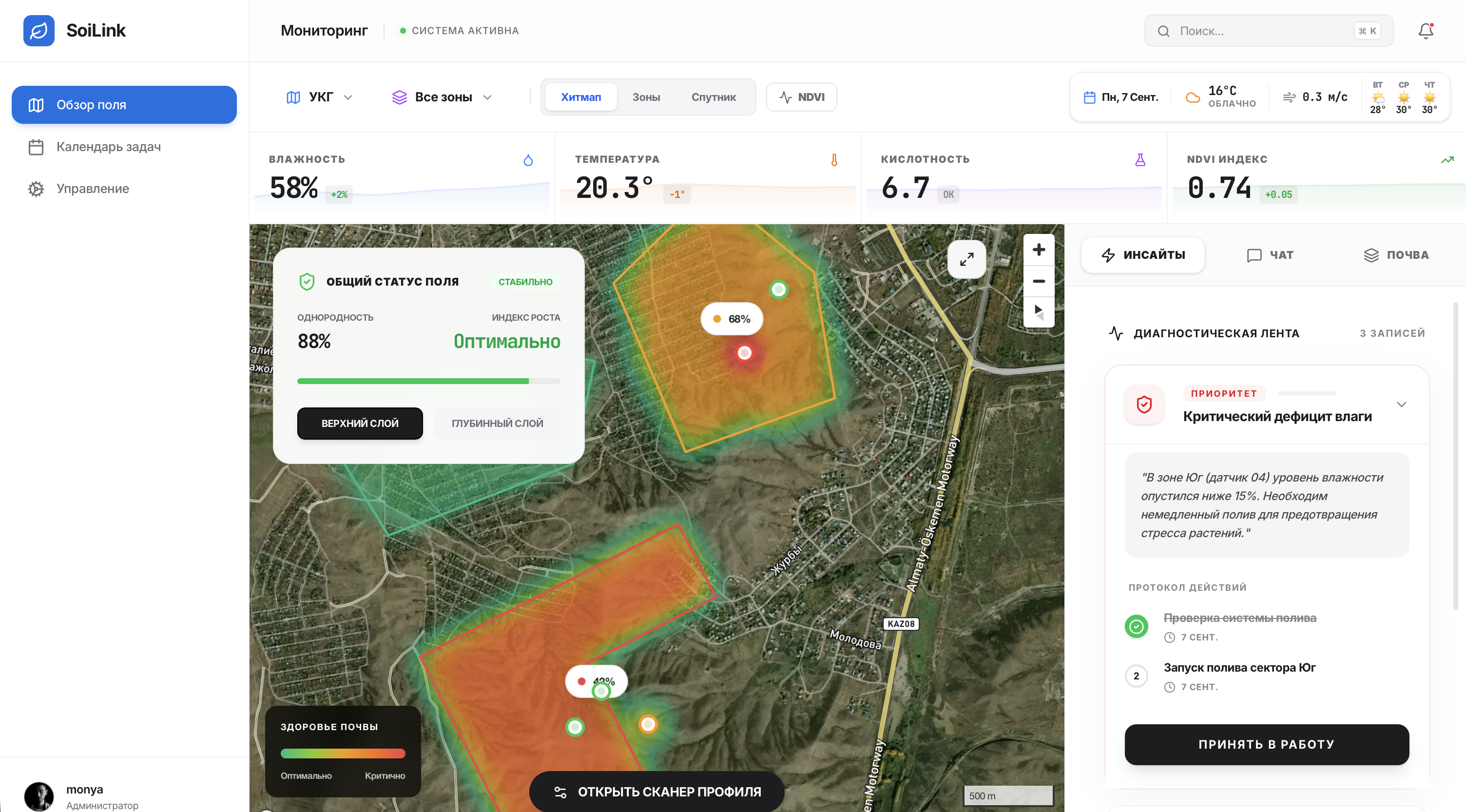Click the NDVI trend arrow icon
1466x812 pixels.
(x=1447, y=160)
